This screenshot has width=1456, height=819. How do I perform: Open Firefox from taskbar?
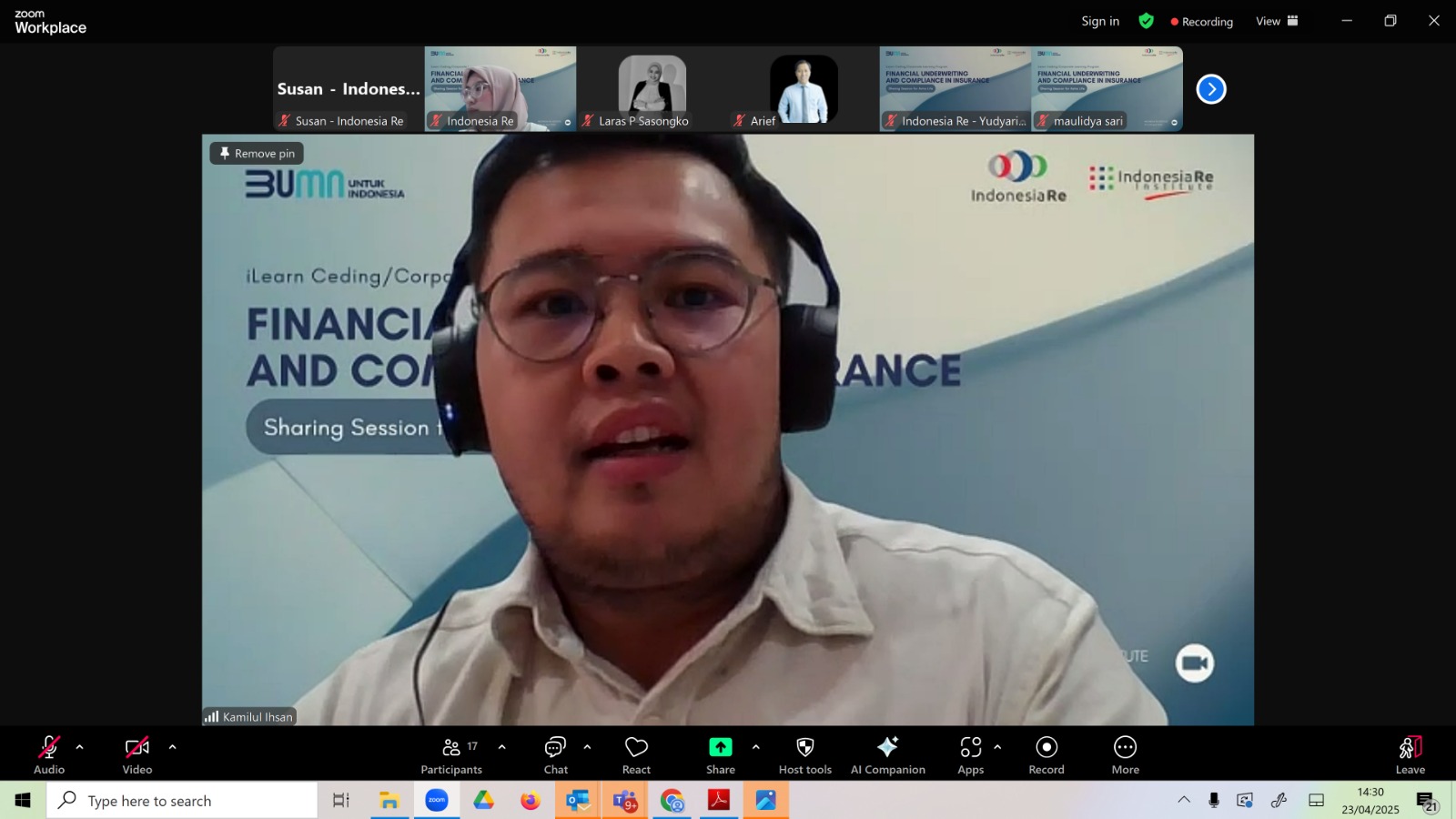[531, 801]
